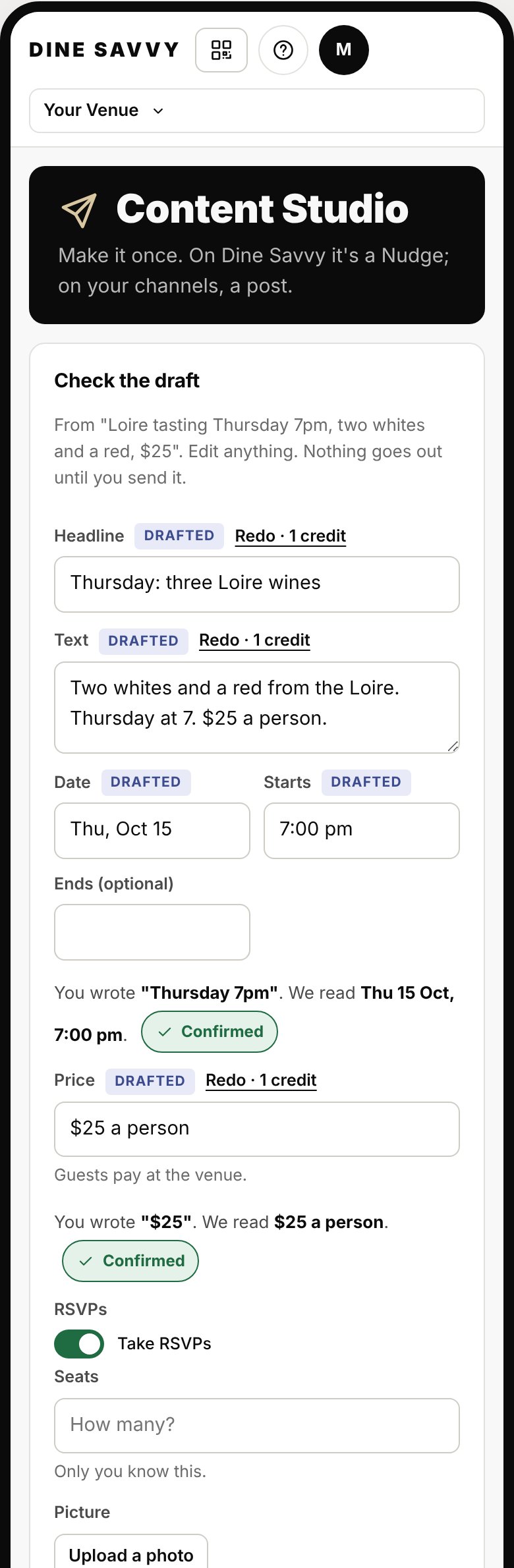Click the chevron next to Your Venue
Viewport: 514px width, 1568px height.
pos(158,111)
